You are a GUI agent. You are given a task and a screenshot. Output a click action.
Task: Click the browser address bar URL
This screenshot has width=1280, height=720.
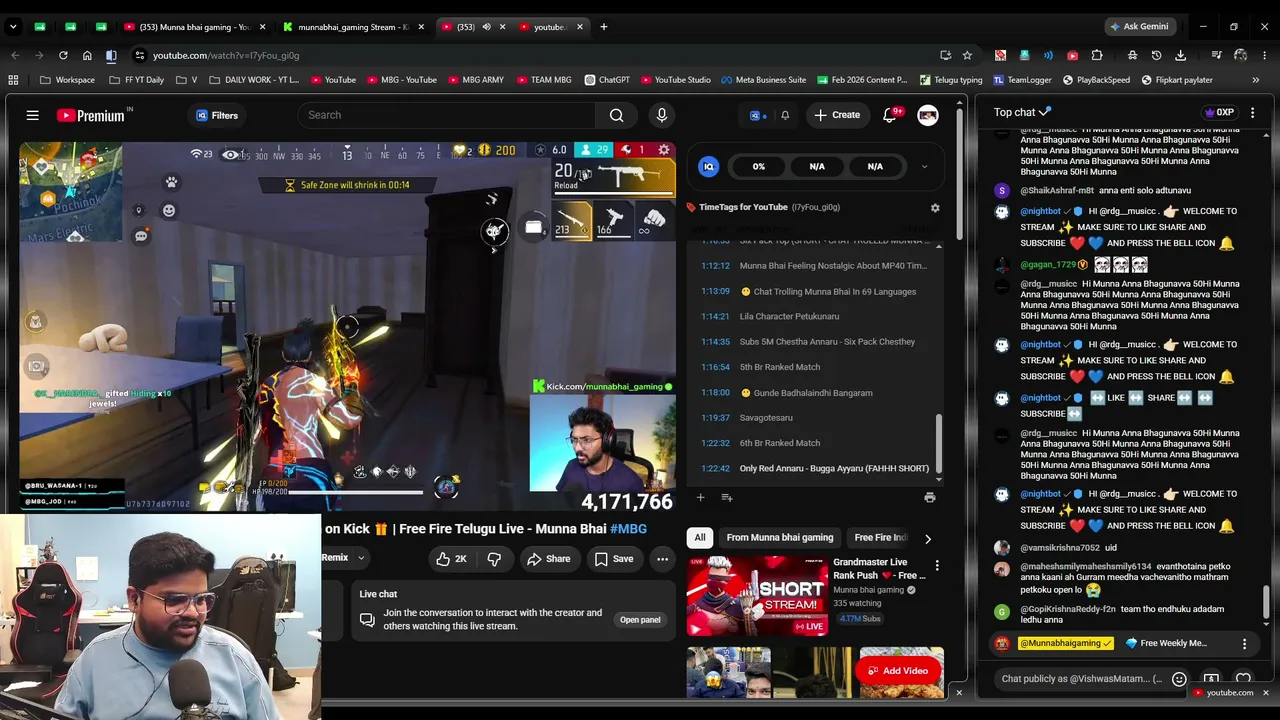(x=226, y=55)
